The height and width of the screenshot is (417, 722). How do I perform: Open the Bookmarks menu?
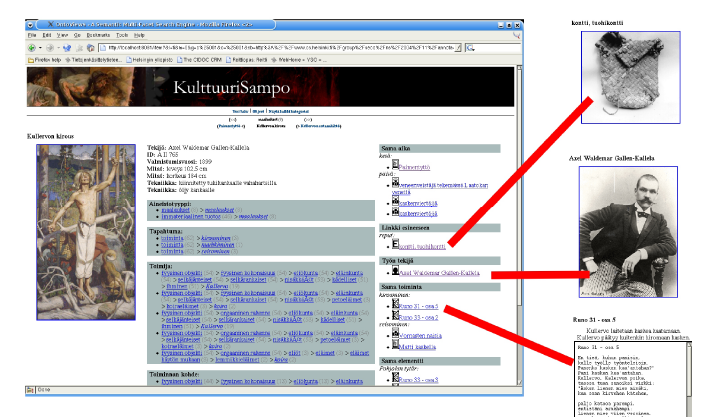click(x=98, y=35)
